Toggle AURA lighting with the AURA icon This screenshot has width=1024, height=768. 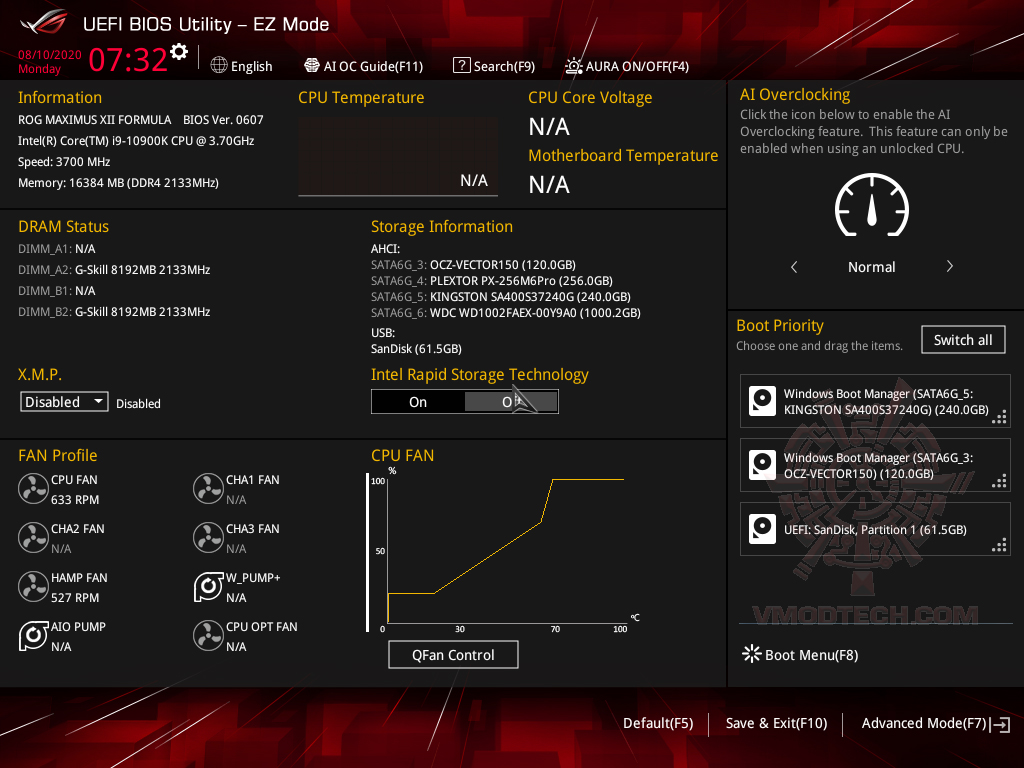[x=573, y=65]
